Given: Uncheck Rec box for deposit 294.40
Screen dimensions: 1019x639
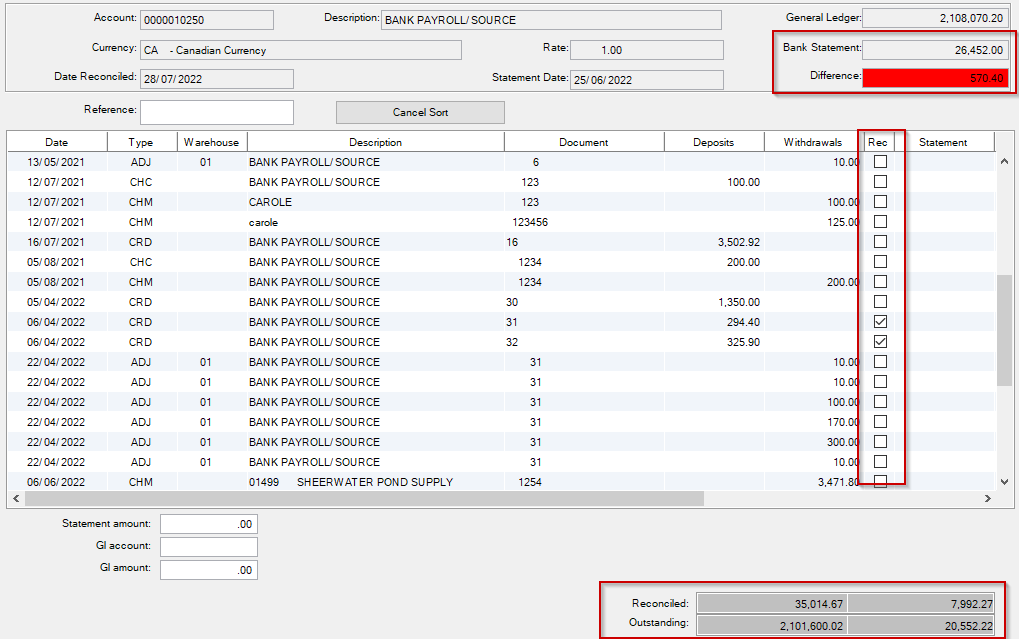Looking at the screenshot, I should tap(881, 322).
